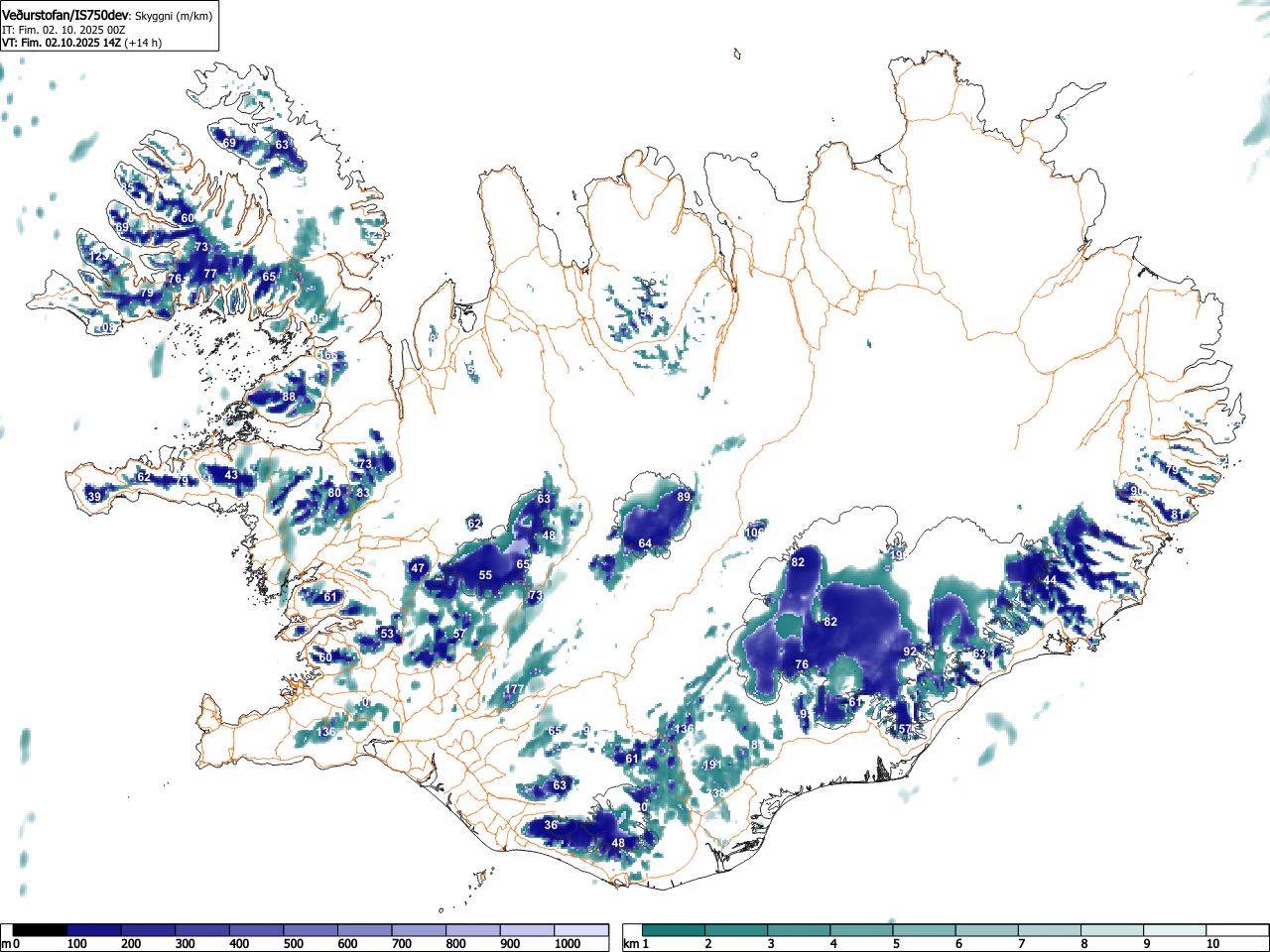
Task: Select the 400–500 m legend swatch
Action: coord(257,930)
